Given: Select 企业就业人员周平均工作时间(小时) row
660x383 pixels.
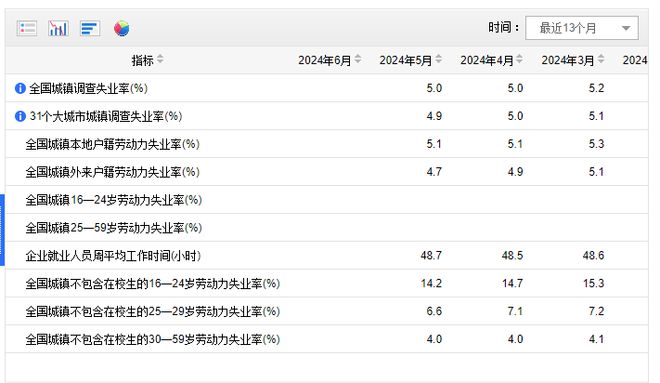Looking at the screenshot, I should click(327, 255).
